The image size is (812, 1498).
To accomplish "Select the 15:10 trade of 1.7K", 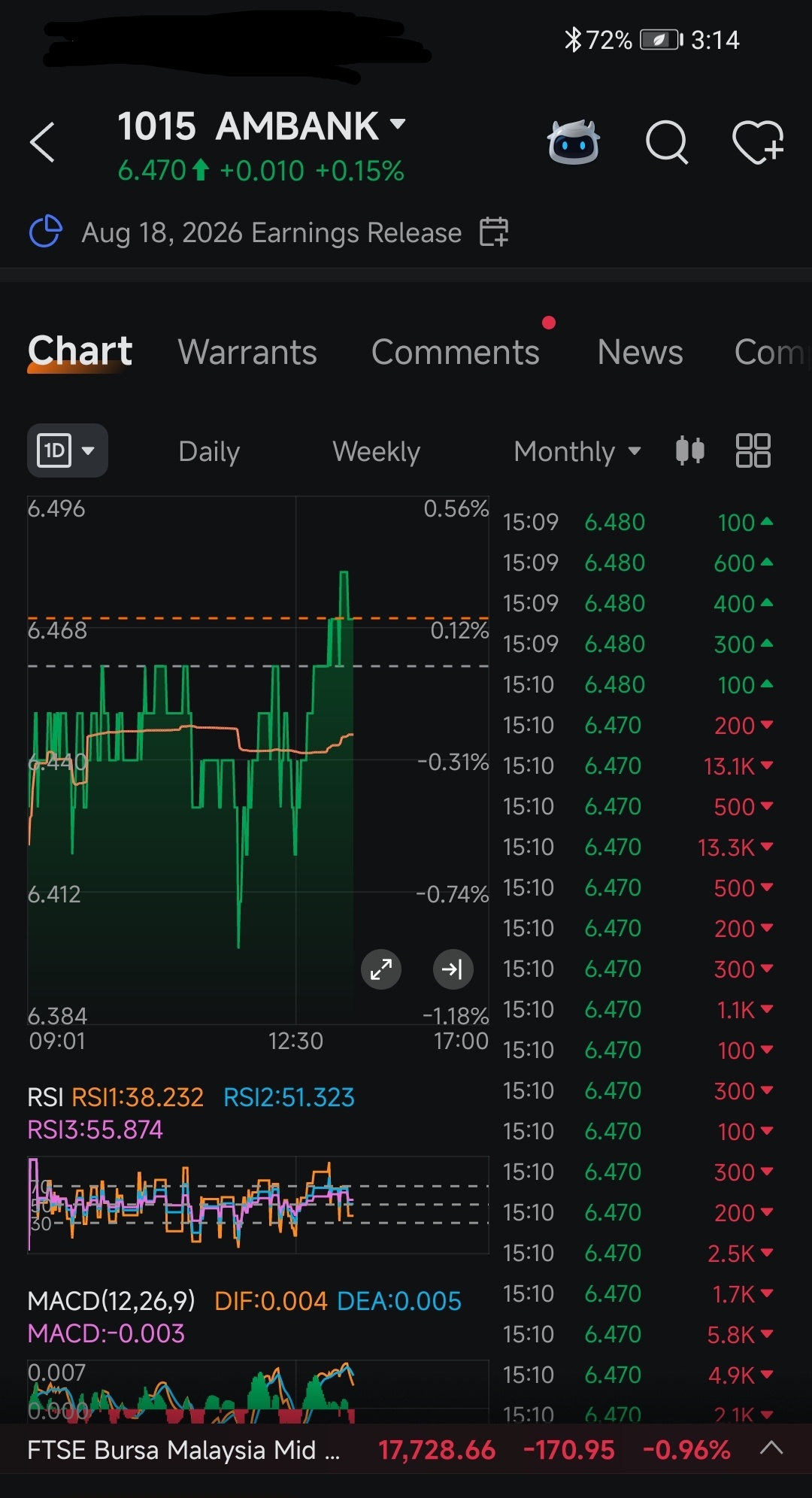I will 638,1293.
